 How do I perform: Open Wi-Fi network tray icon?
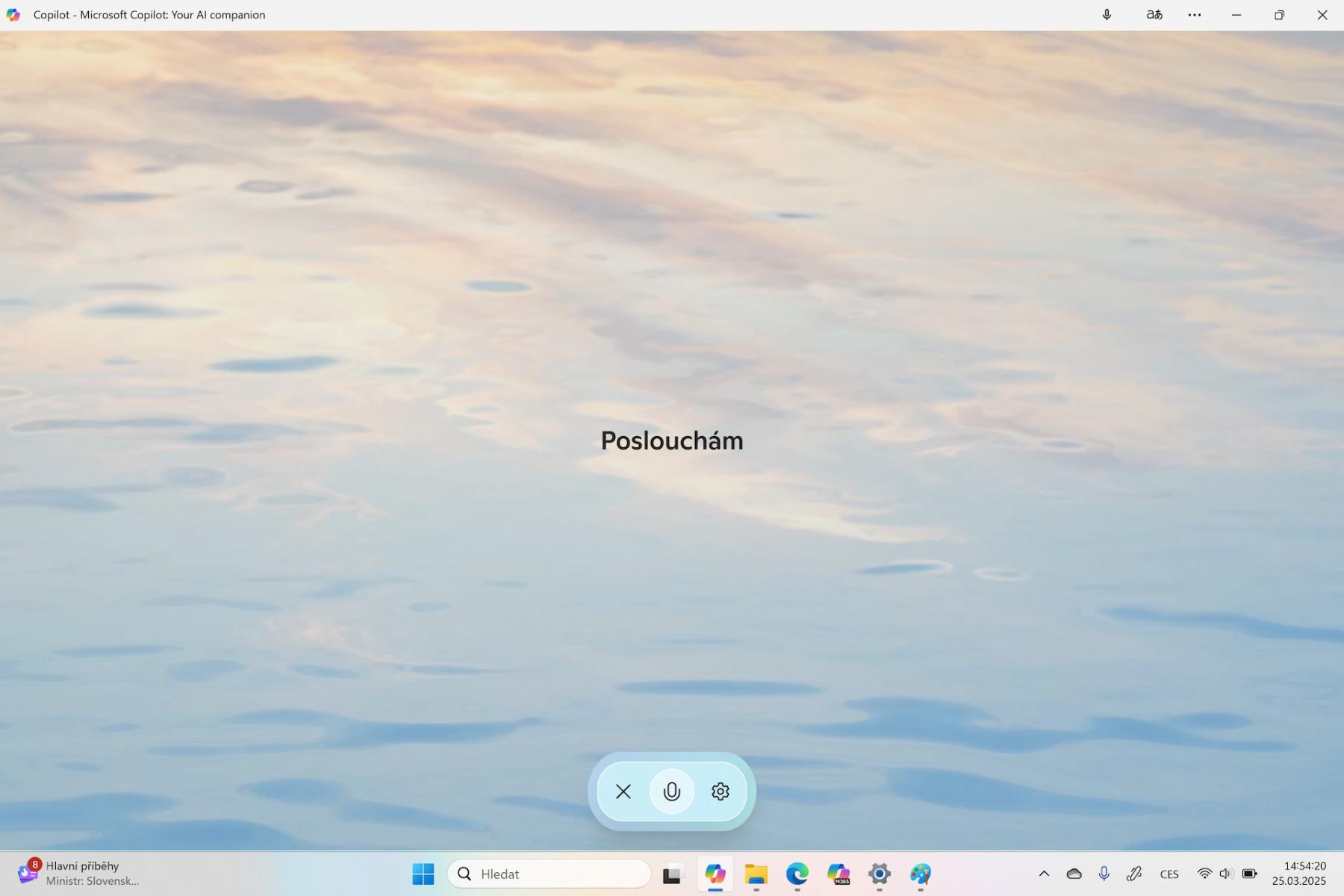click(1204, 874)
